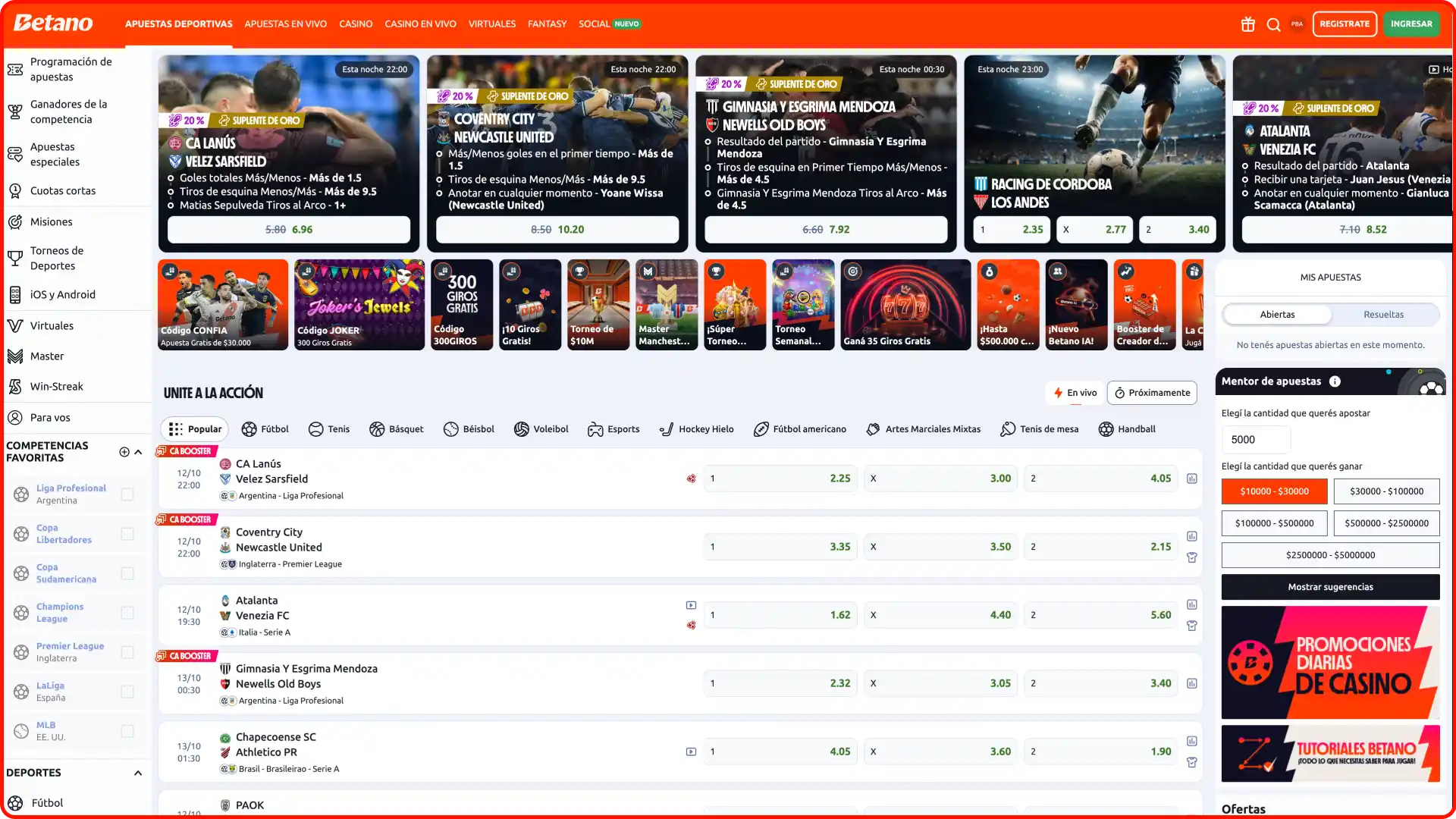Select the Tenis sport filter
This screenshot has height=819, width=1456.
pyautogui.click(x=329, y=429)
